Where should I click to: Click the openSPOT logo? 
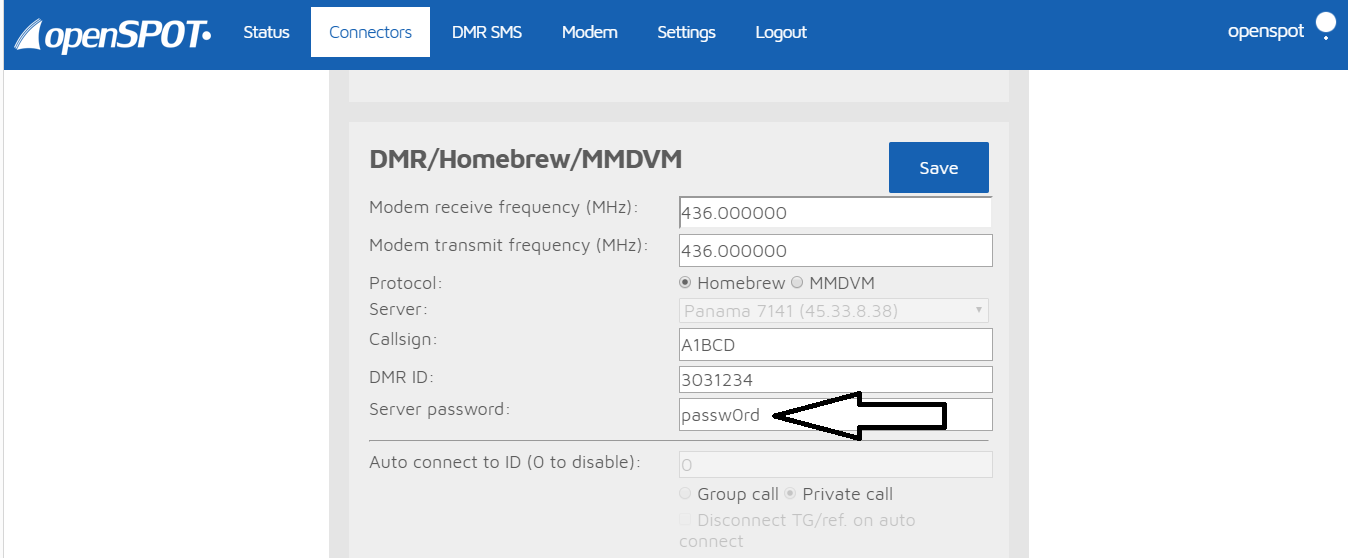coord(113,35)
